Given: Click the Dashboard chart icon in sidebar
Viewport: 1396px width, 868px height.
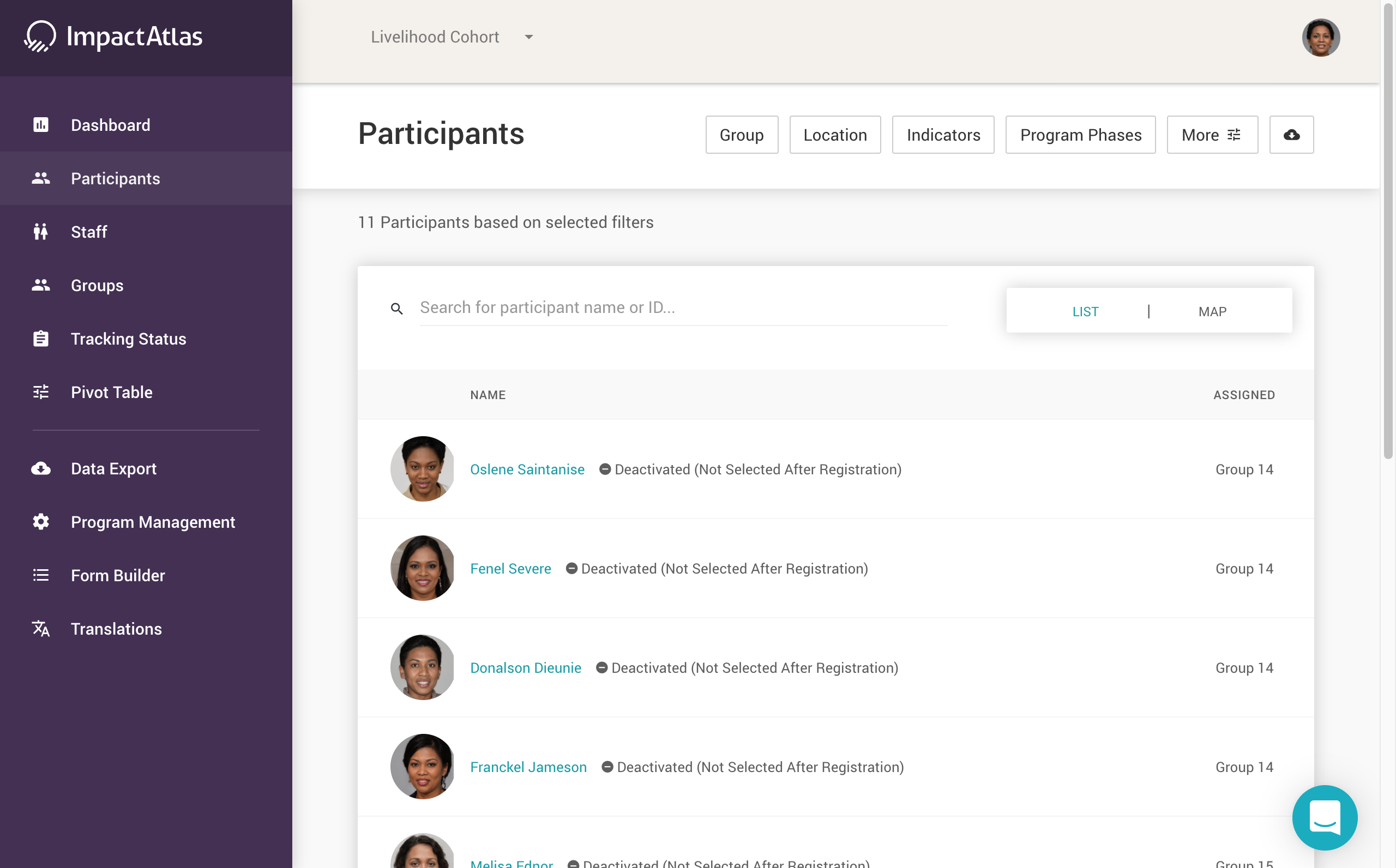Looking at the screenshot, I should pyautogui.click(x=41, y=124).
